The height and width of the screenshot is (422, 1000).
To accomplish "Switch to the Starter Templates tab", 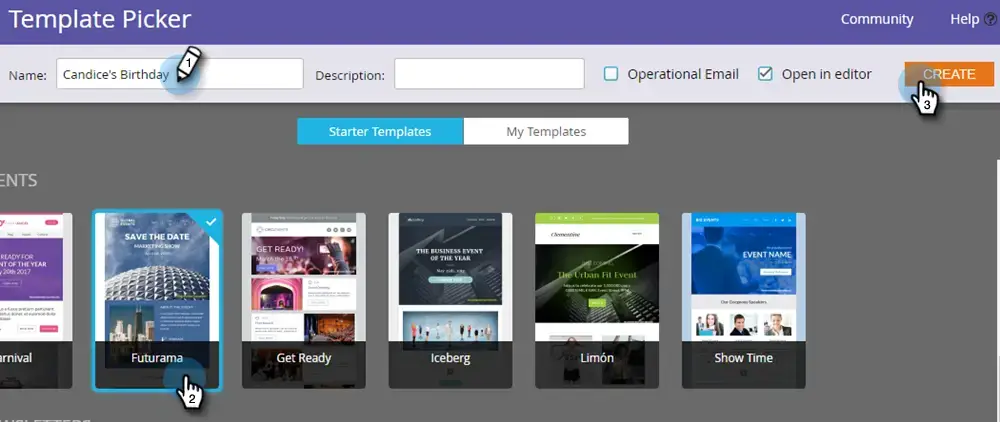I will 380,131.
